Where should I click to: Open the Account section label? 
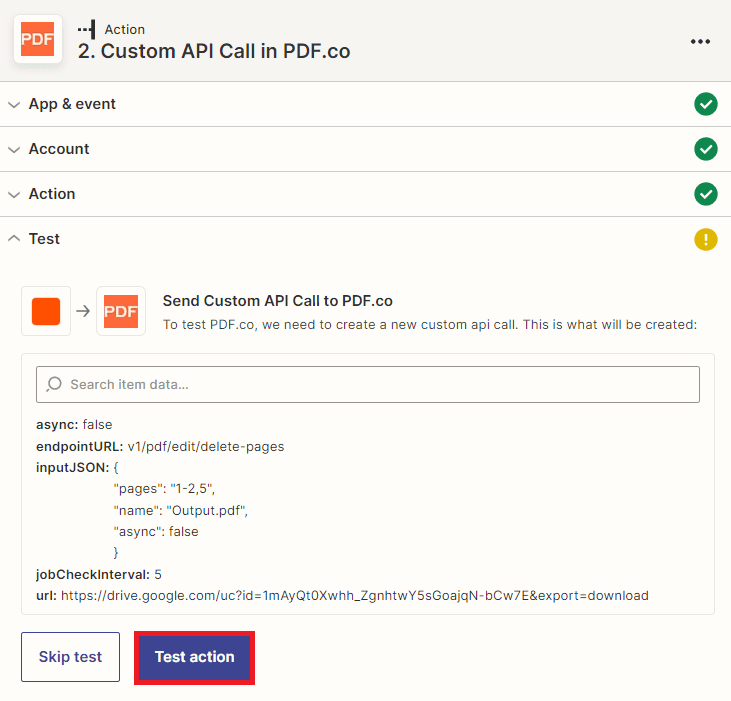59,149
